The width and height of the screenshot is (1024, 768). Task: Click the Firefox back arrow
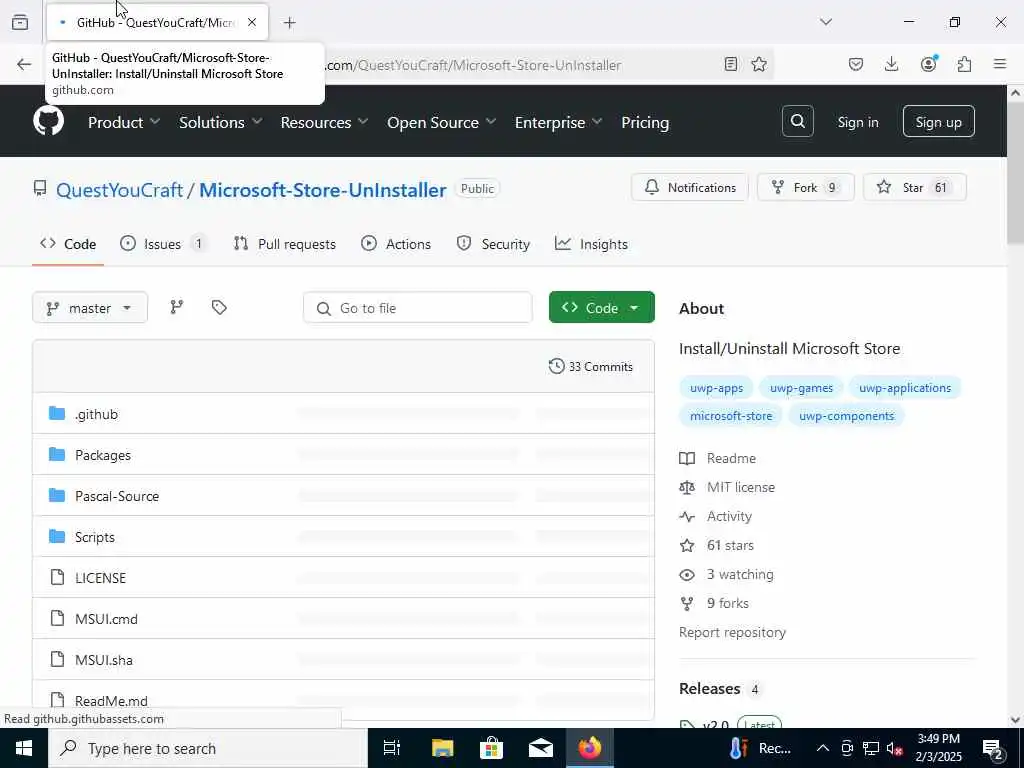(24, 64)
